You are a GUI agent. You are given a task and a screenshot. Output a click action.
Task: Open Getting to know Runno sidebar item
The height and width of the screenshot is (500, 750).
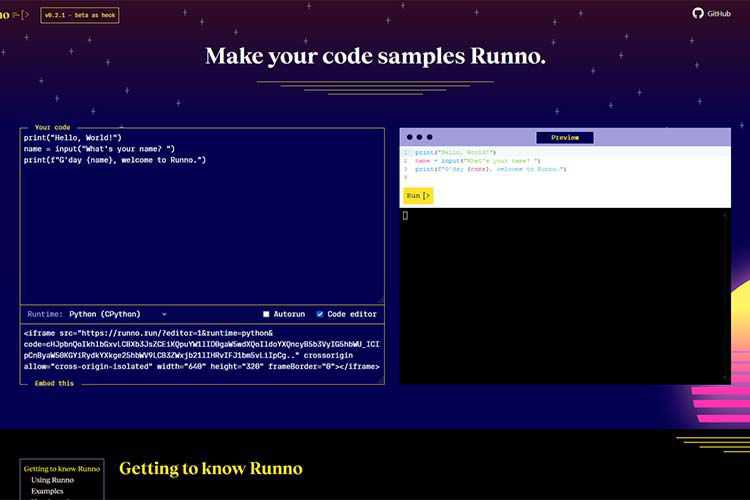coord(62,469)
